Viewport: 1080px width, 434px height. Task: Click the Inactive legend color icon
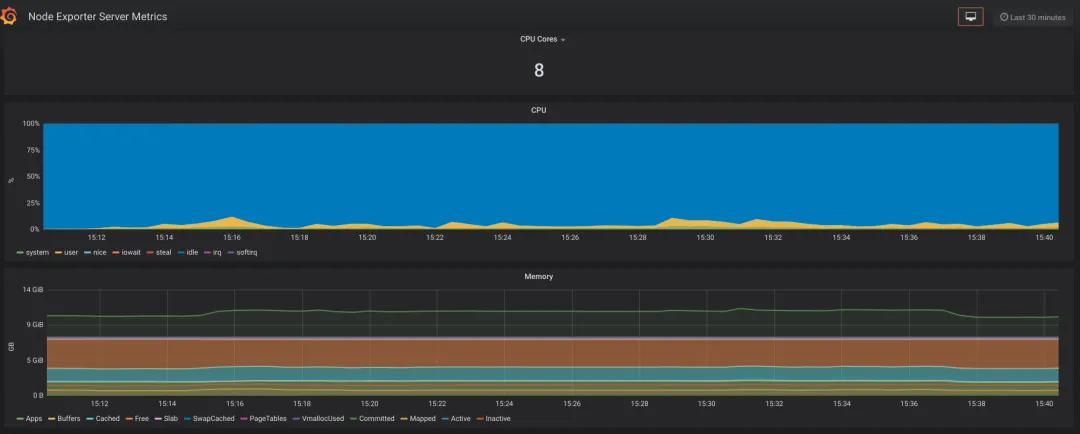coord(478,418)
